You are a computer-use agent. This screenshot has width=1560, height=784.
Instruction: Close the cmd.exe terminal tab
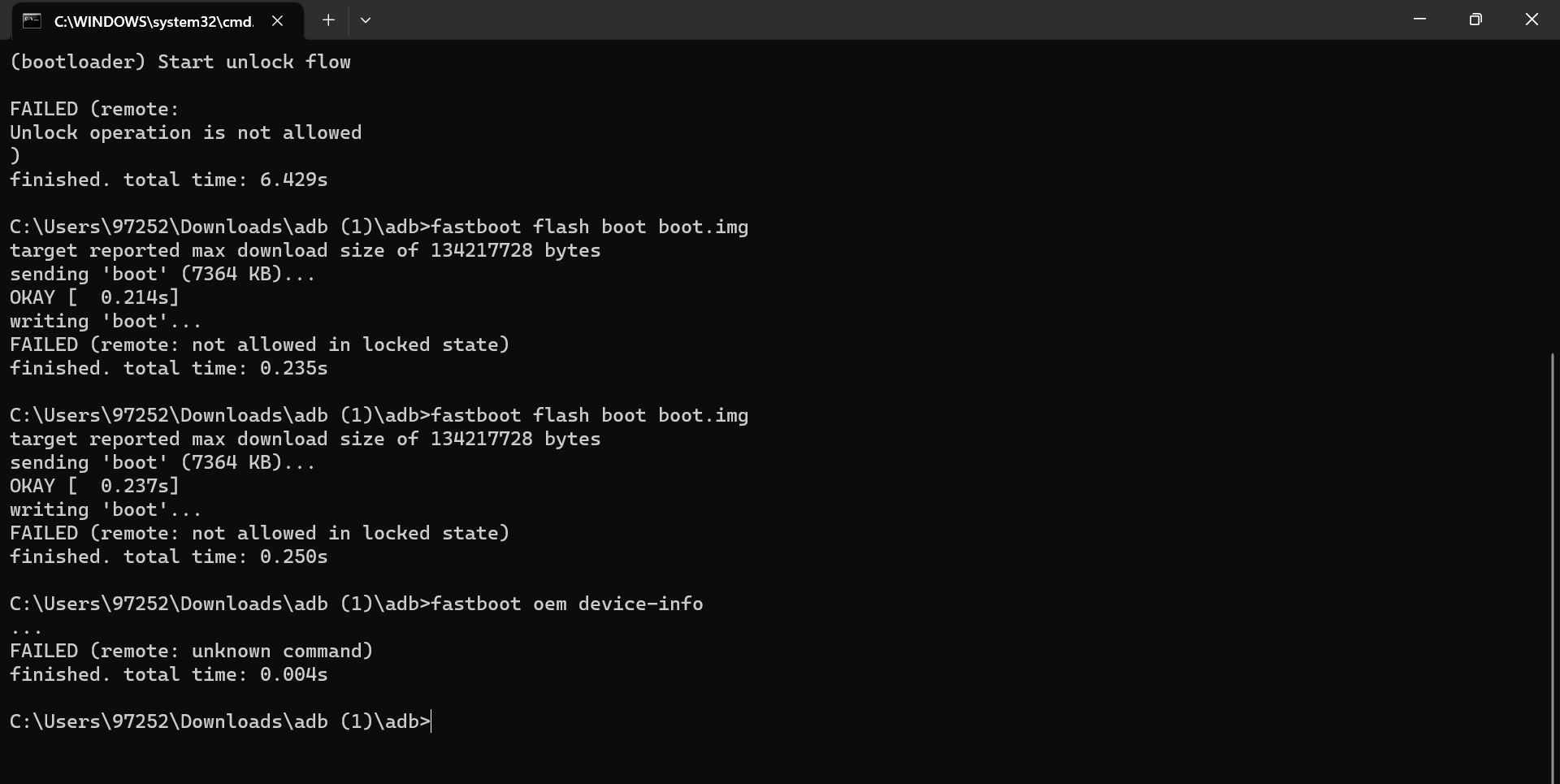pos(278,21)
